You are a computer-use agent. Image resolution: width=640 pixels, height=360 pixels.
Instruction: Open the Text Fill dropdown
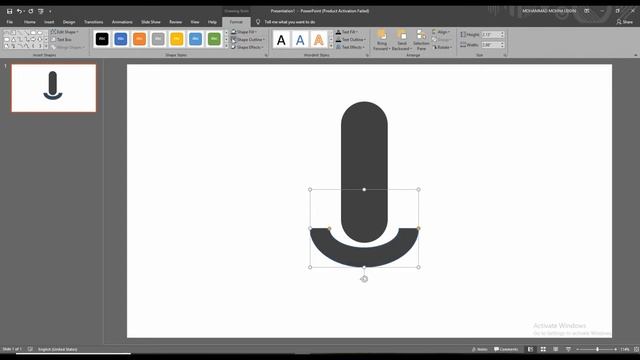347,32
